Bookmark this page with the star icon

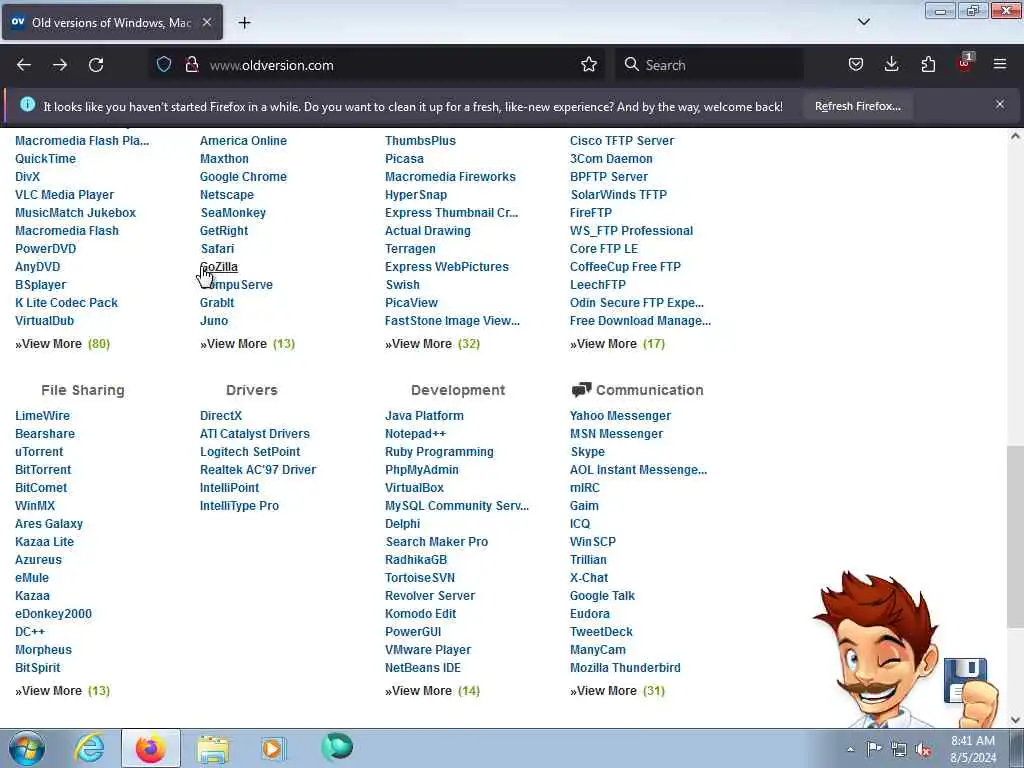pos(588,65)
